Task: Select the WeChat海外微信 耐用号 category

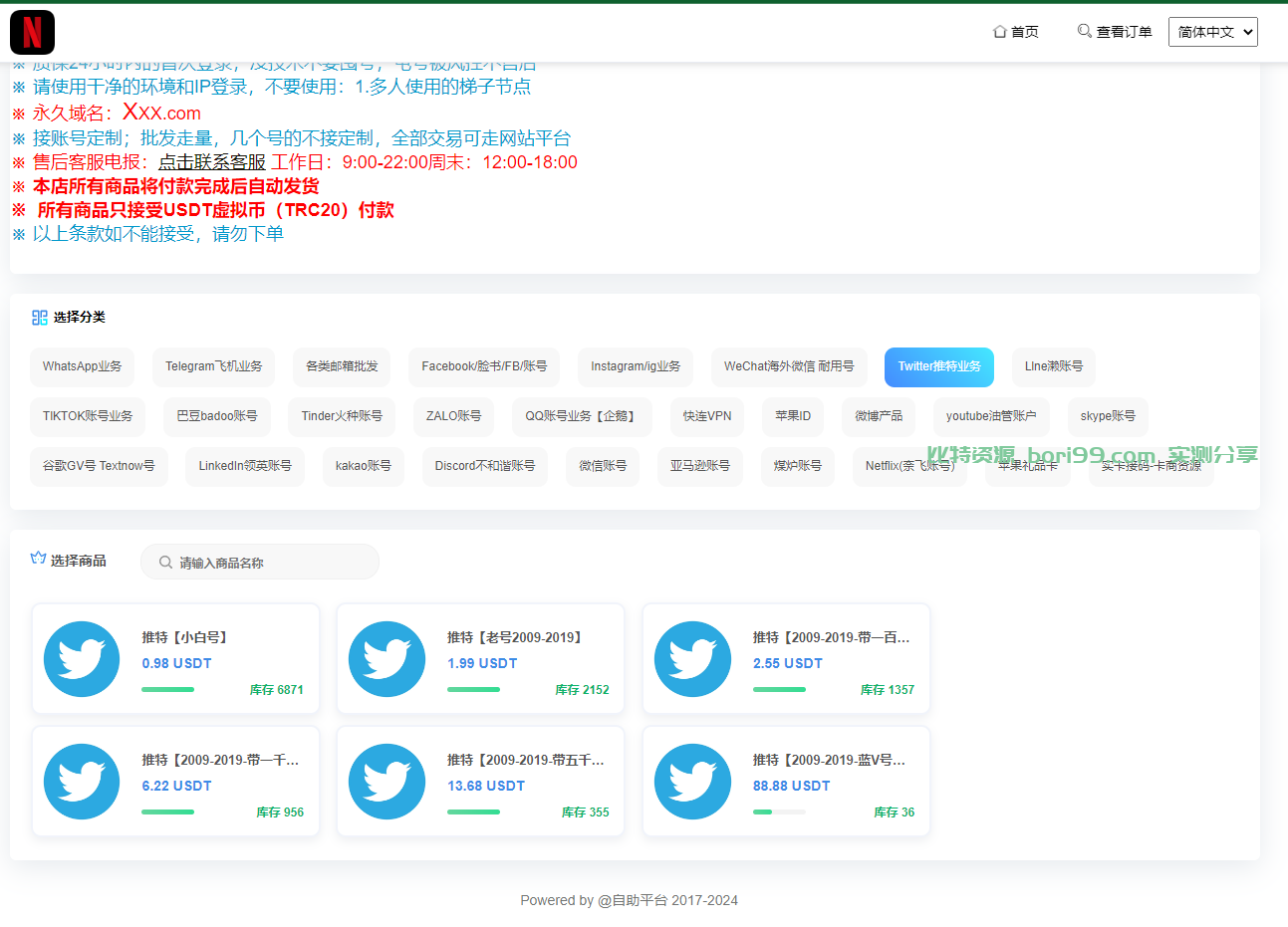Action: click(789, 366)
